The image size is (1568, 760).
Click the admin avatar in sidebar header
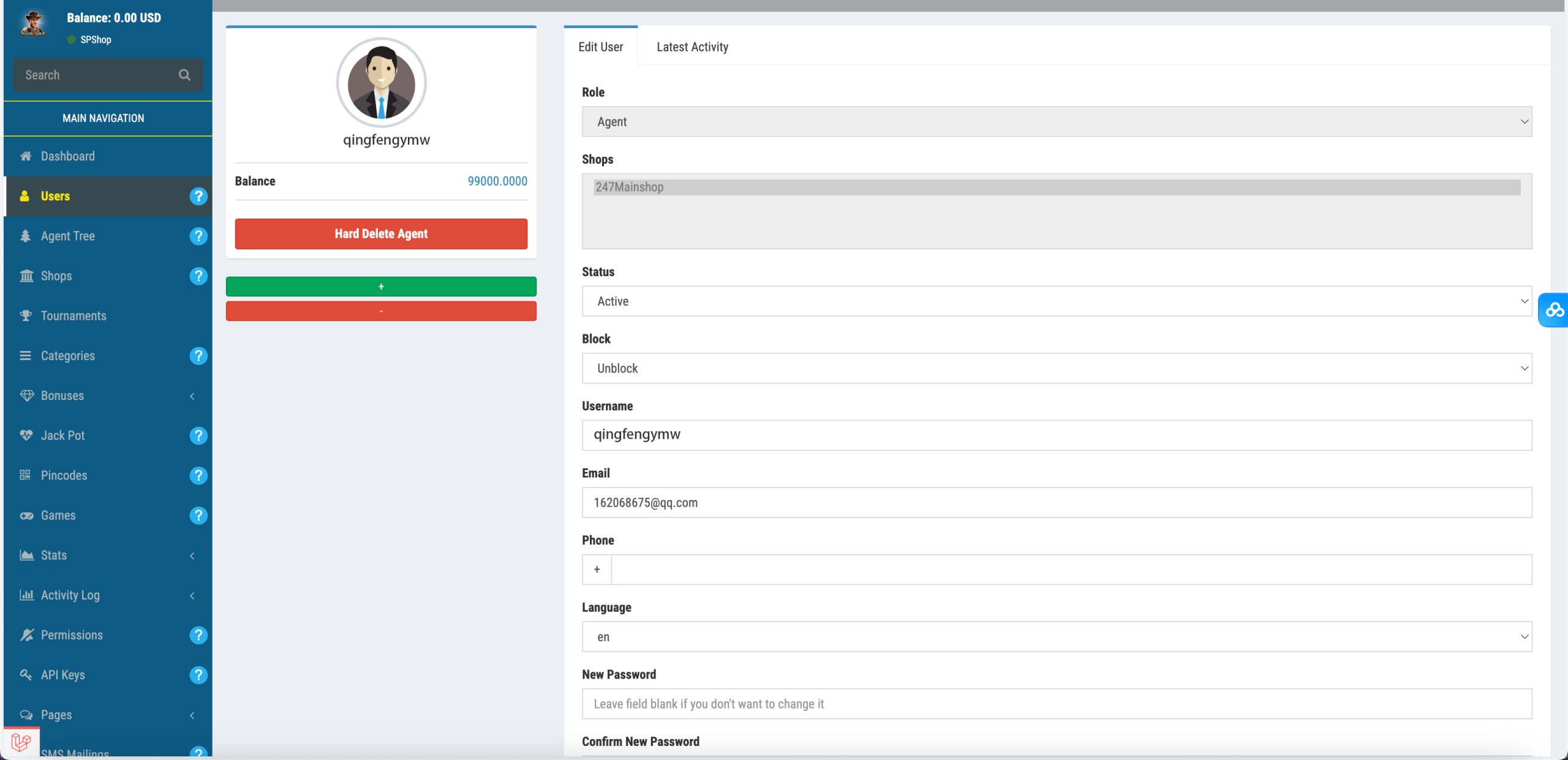[33, 24]
